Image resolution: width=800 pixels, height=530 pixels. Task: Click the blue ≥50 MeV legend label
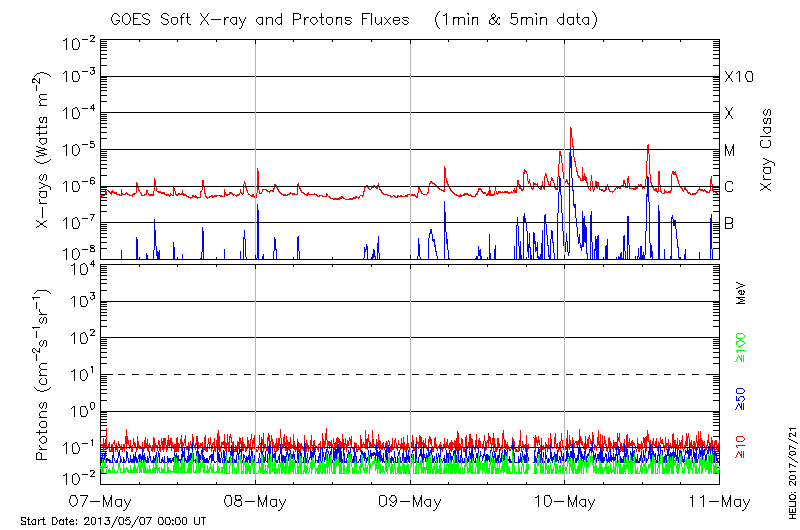point(741,397)
